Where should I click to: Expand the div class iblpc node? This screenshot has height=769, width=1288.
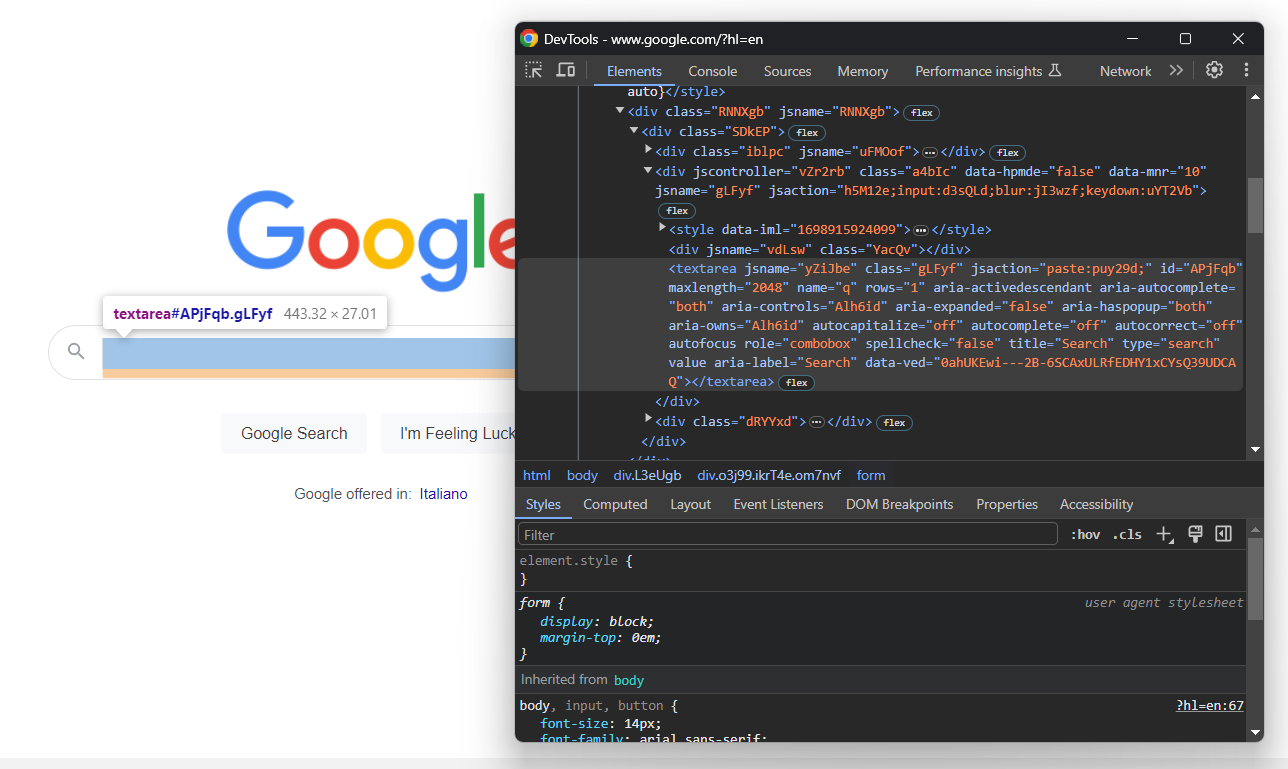coord(648,150)
